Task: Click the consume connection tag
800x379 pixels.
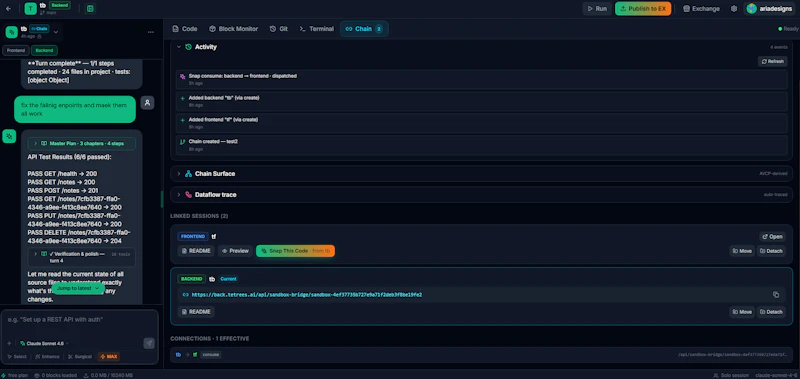Action: pos(210,355)
